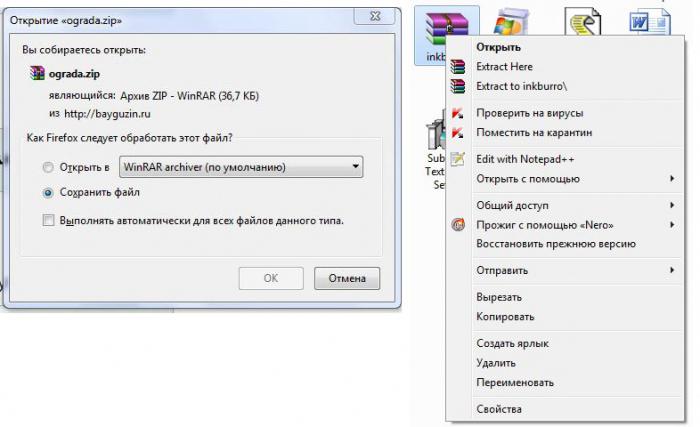Click the WinRAR icon next to Extract Here

(458, 67)
